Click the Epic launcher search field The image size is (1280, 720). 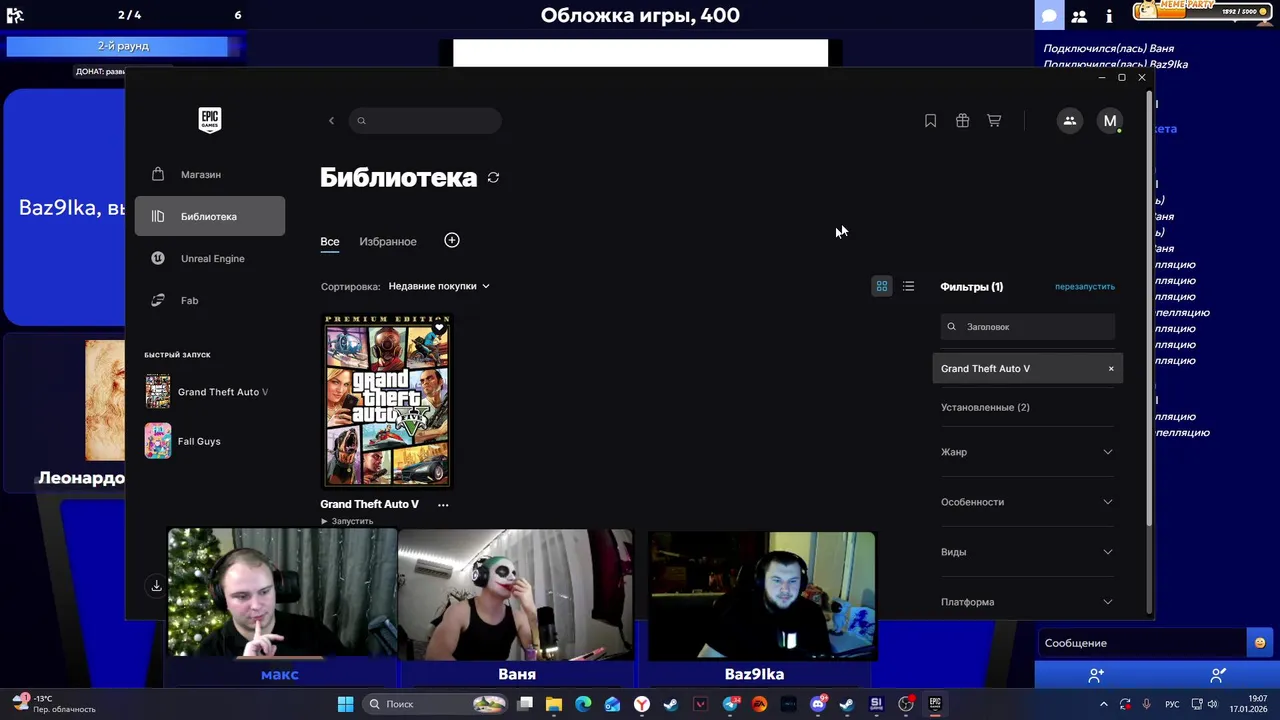[425, 121]
